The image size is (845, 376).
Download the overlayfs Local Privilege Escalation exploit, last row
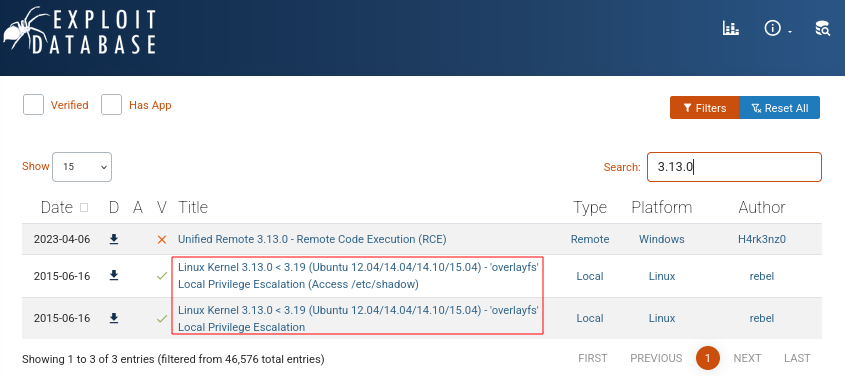pyautogui.click(x=114, y=318)
